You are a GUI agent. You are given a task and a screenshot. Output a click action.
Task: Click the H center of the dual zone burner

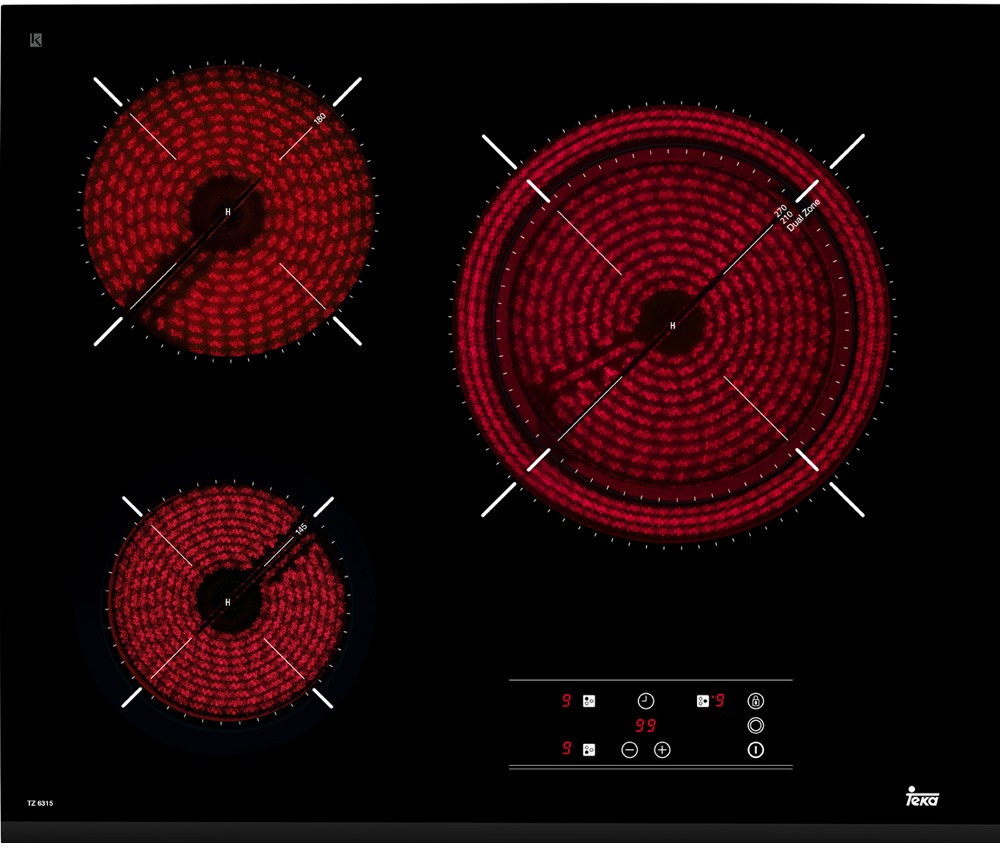[x=673, y=326]
